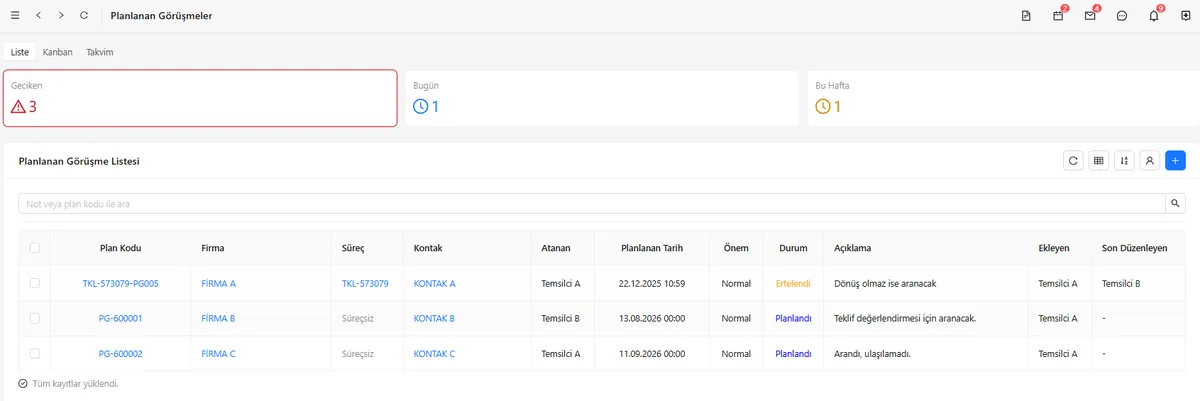
Task: Click the Plan Kodu column header
Action: click(x=121, y=248)
